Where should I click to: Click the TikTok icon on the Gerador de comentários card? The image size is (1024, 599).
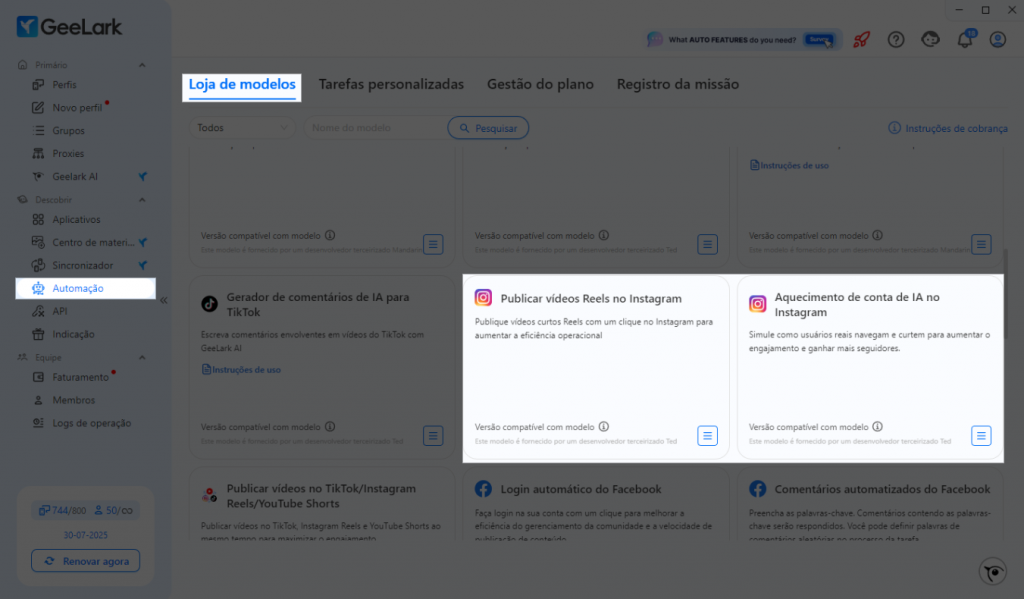click(210, 304)
